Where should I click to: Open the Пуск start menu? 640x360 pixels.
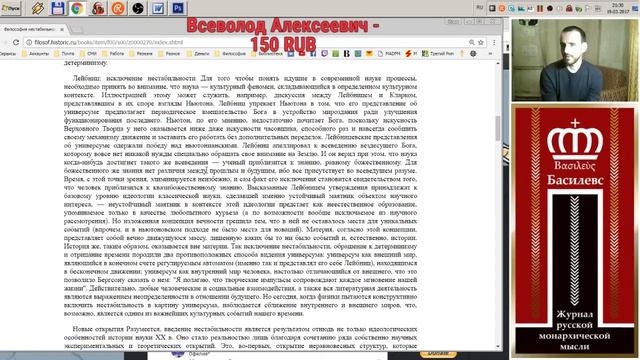point(11,8)
